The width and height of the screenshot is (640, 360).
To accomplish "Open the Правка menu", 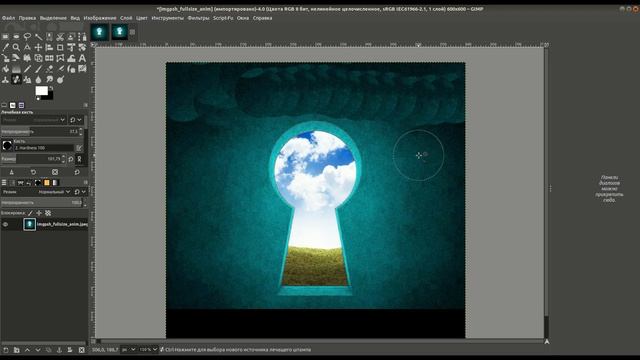I will [27, 18].
